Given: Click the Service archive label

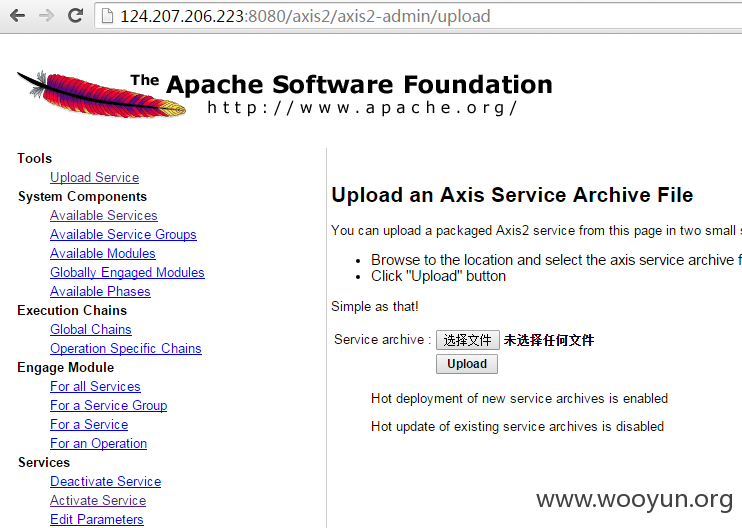Looking at the screenshot, I should (382, 340).
